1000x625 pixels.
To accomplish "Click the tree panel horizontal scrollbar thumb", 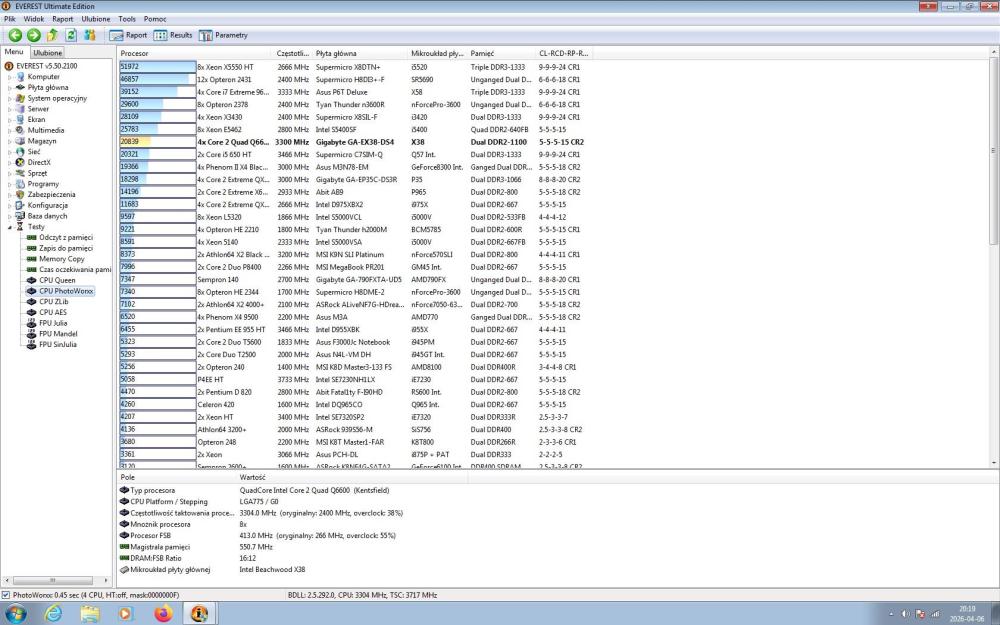I will (52, 580).
